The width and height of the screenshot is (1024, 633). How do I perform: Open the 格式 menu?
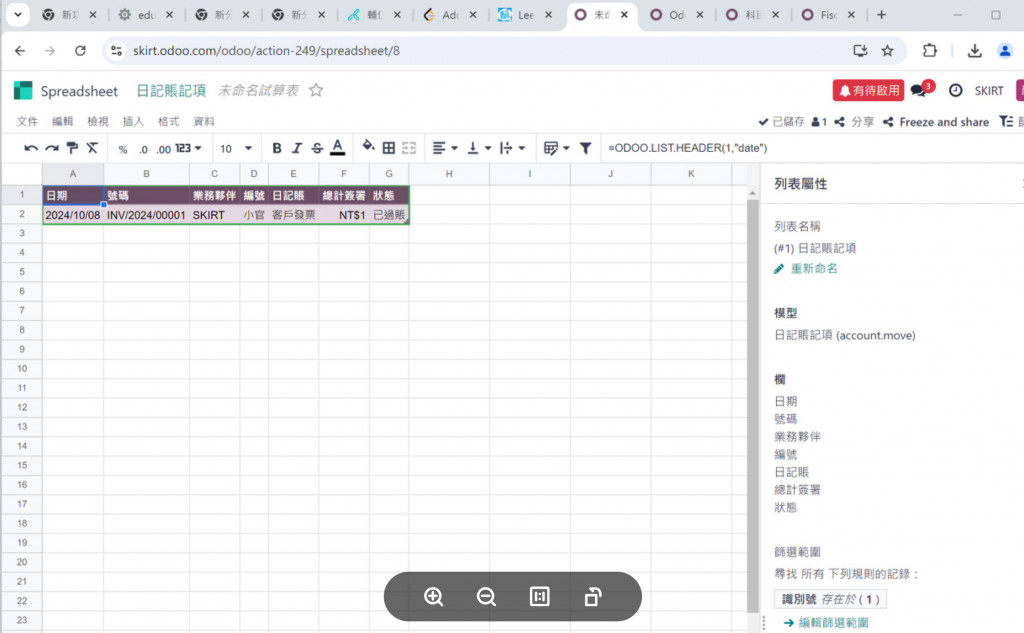click(168, 122)
